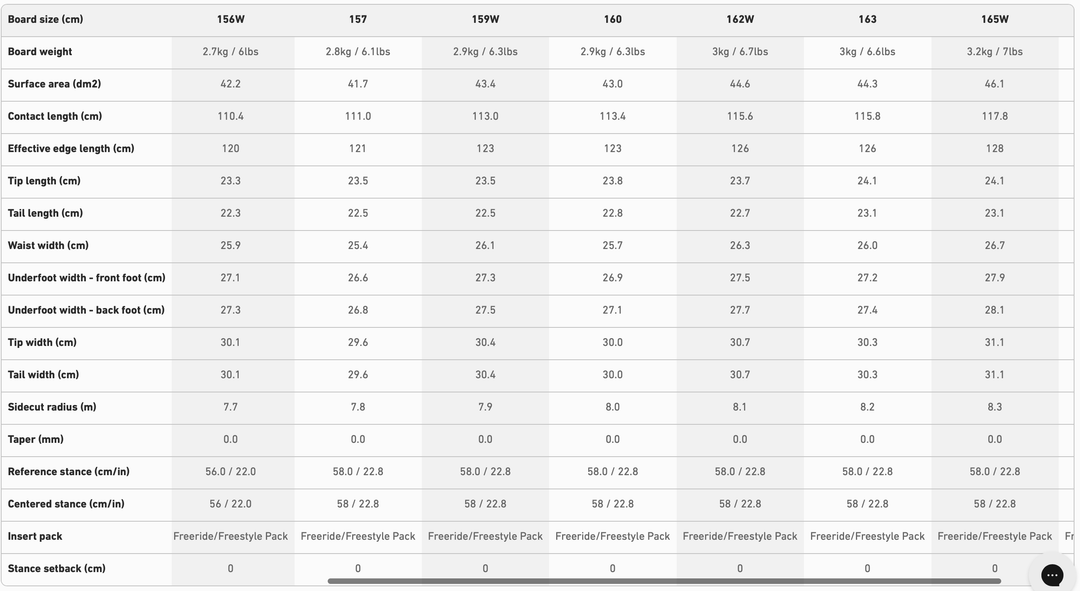Select the 156W board size column header
This screenshot has height=591, width=1080.
tap(231, 19)
